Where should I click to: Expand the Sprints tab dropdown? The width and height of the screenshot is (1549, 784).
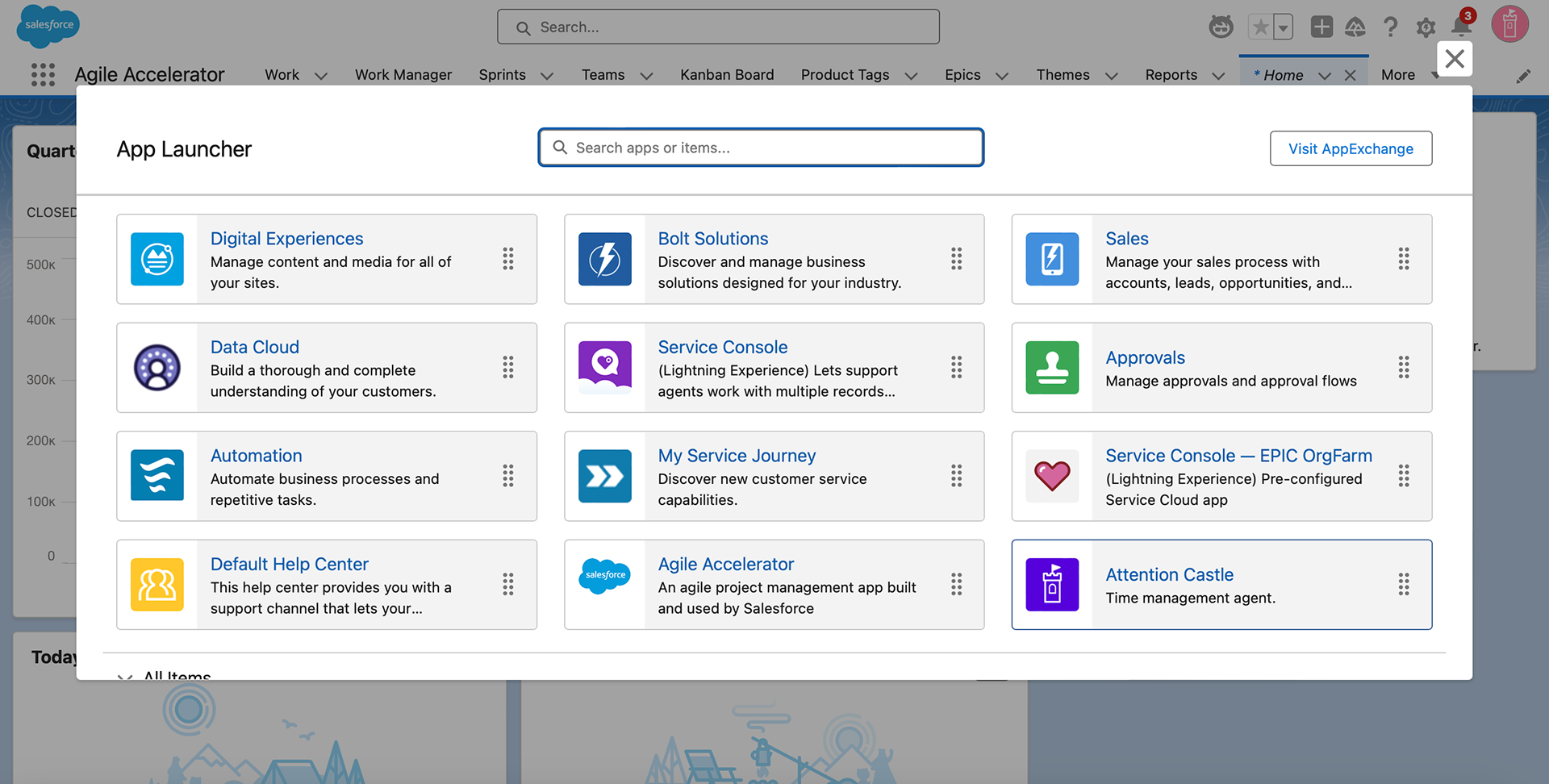point(547,76)
